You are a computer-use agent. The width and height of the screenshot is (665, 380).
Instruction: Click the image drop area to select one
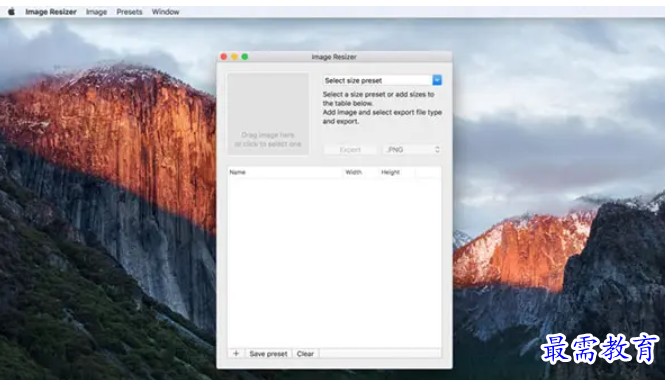(268, 114)
